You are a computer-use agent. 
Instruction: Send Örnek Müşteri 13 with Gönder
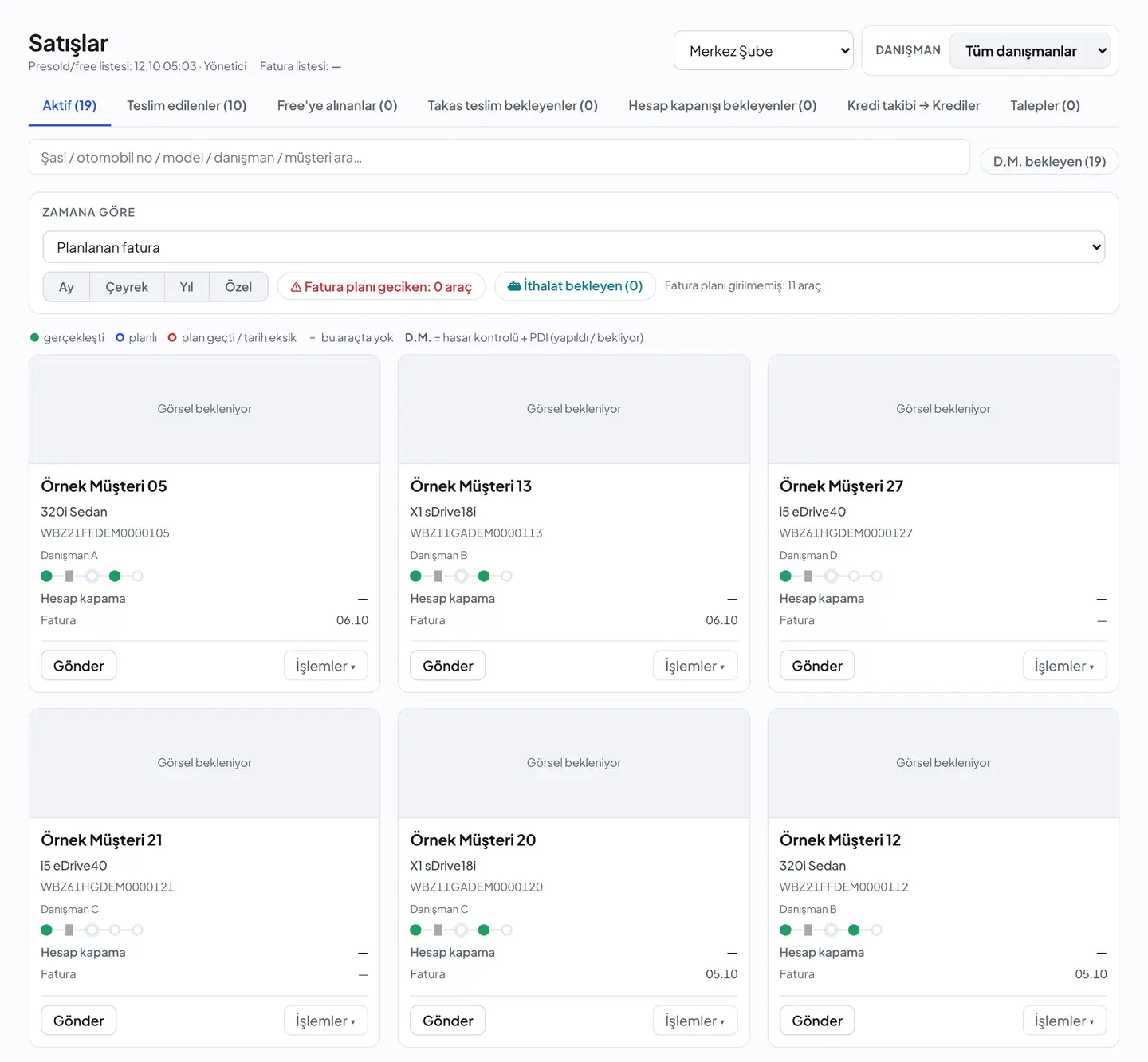448,666
